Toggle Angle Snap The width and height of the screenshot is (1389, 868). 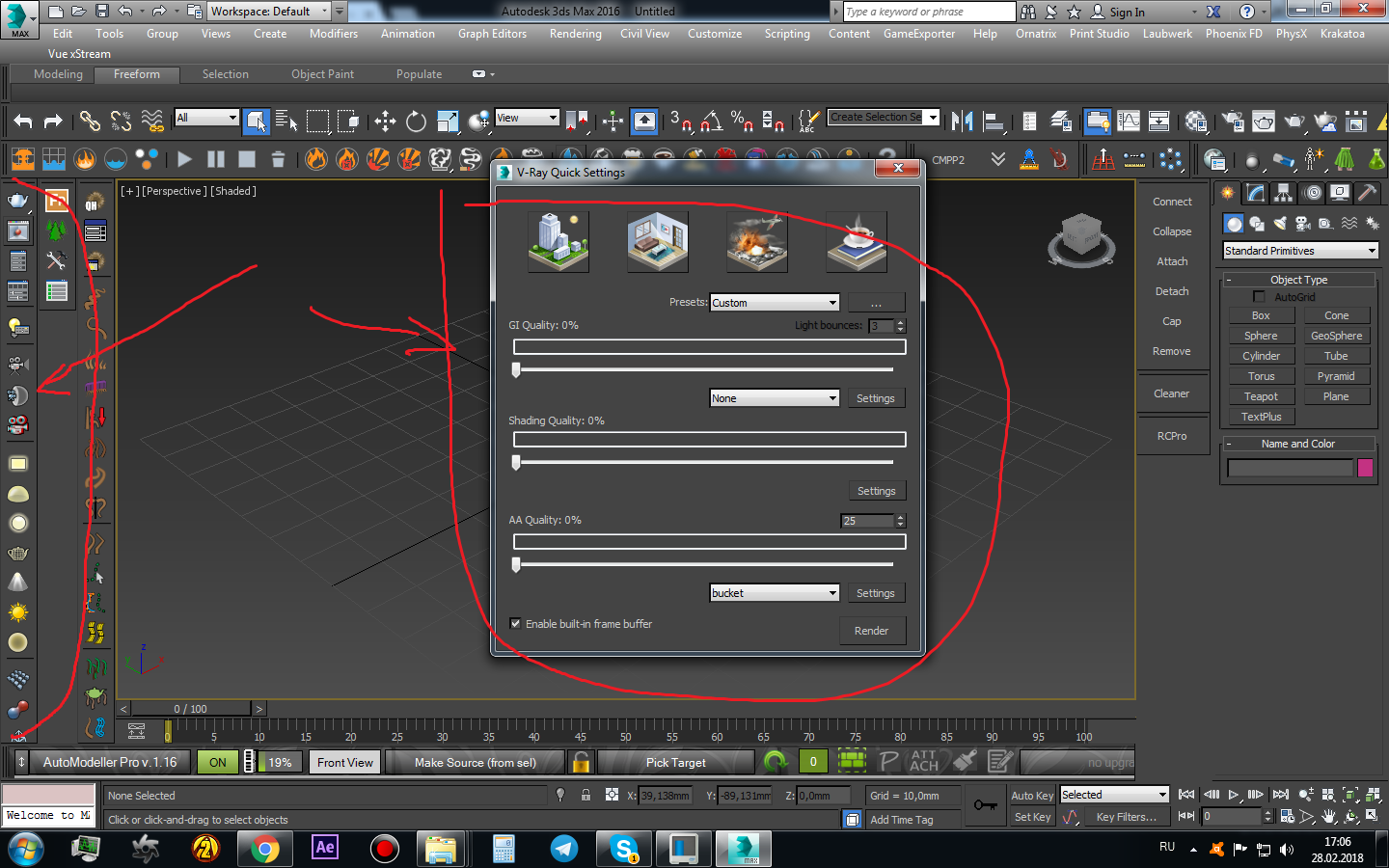coord(712,121)
